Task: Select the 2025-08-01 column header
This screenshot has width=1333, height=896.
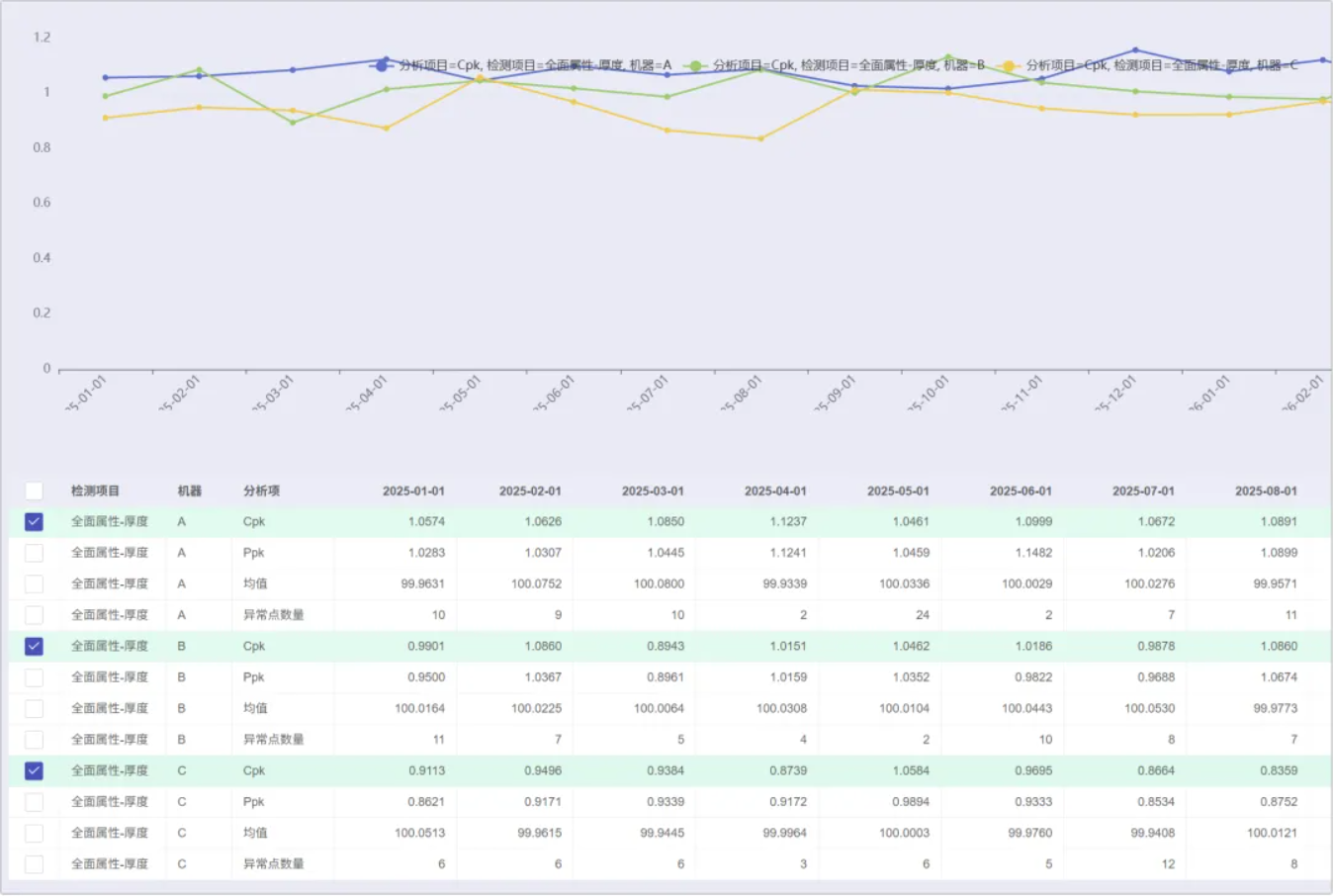Action: (1265, 491)
